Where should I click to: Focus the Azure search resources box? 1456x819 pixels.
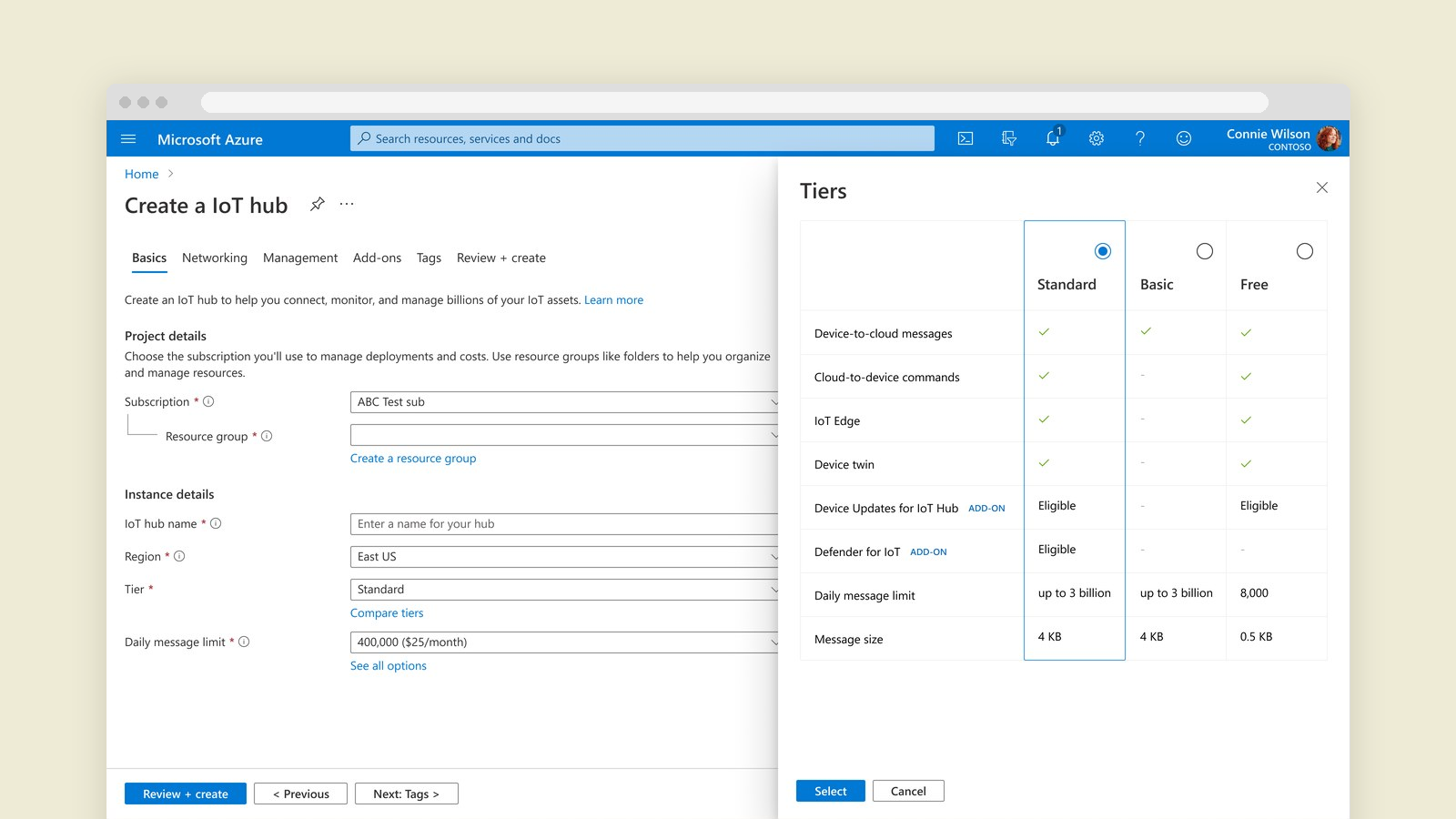pos(642,138)
